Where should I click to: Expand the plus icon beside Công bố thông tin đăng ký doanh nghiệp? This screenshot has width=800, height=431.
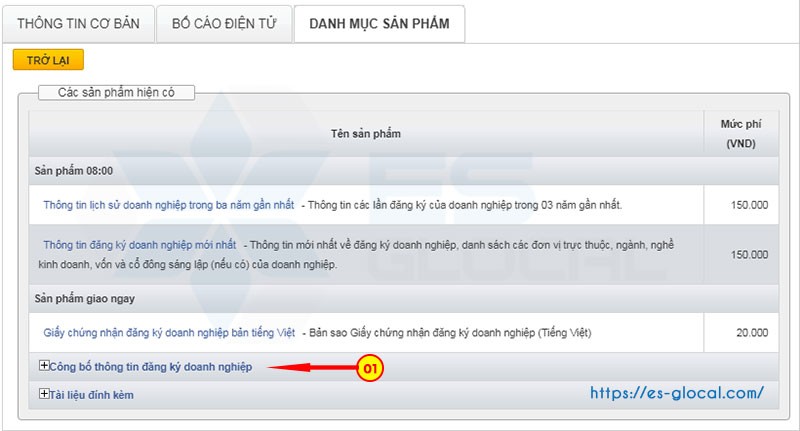click(x=44, y=365)
